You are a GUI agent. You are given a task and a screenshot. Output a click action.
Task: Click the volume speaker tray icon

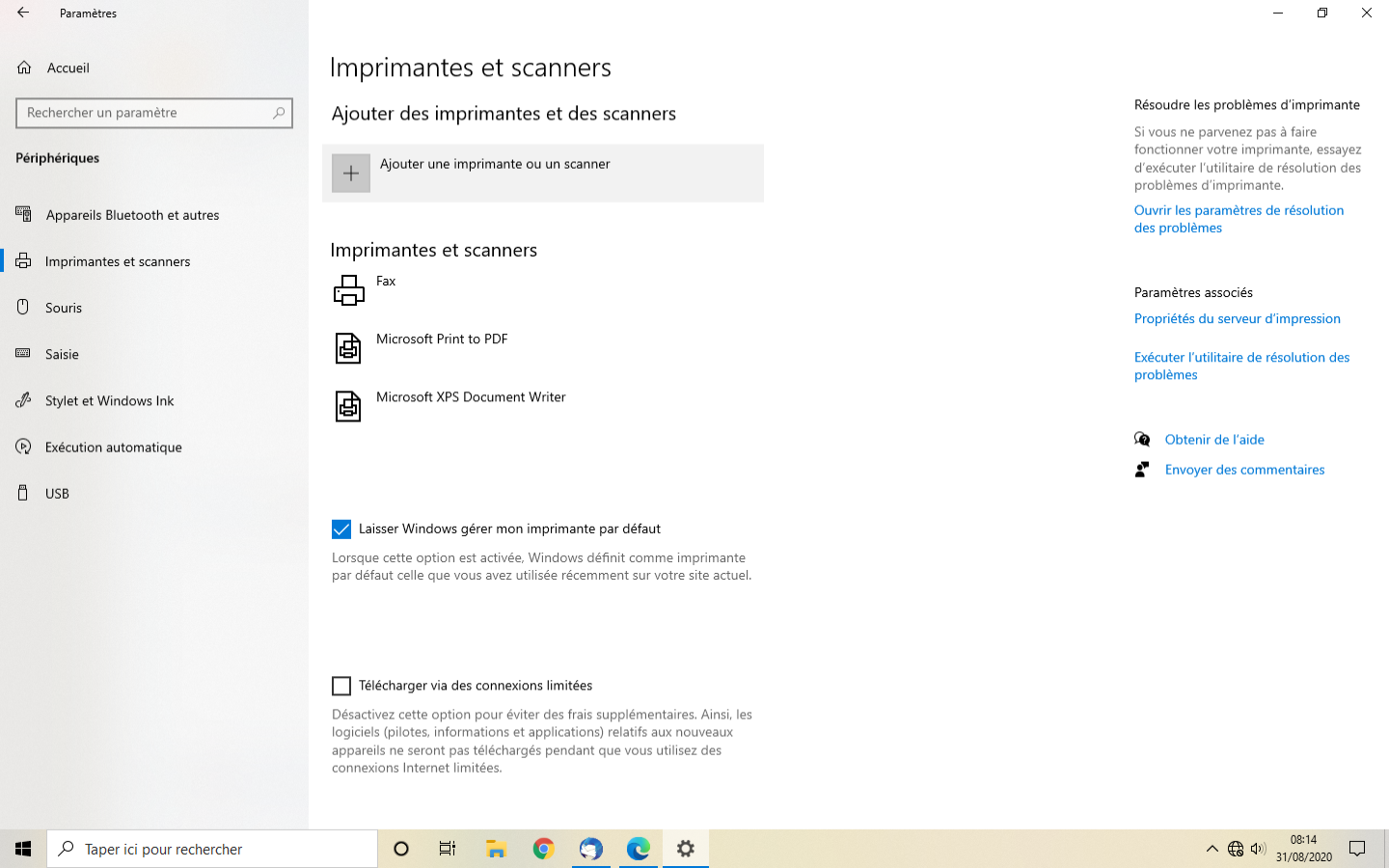click(x=1259, y=849)
